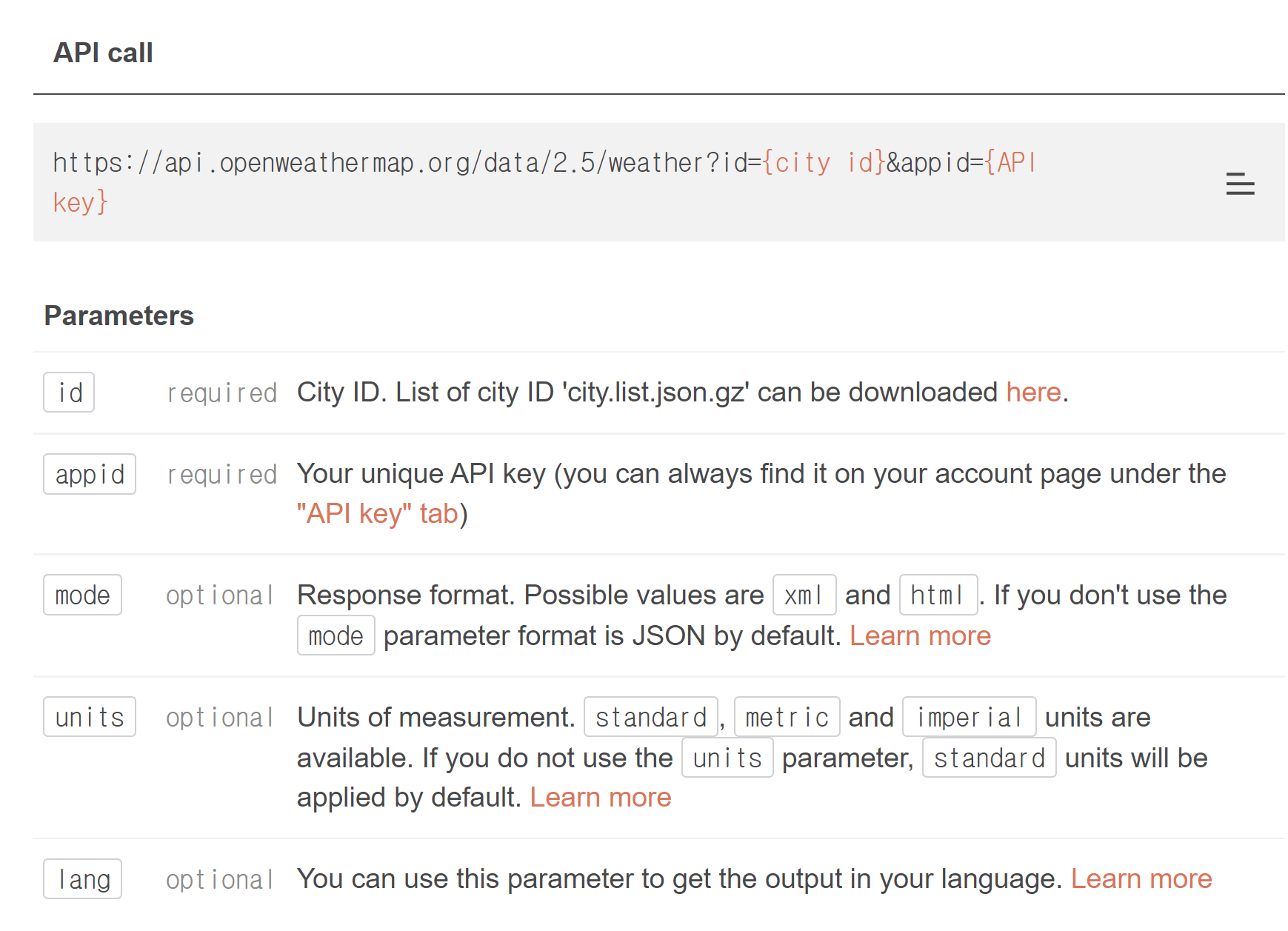
Task: Click 'optional' label in the lang row
Action: (x=220, y=880)
